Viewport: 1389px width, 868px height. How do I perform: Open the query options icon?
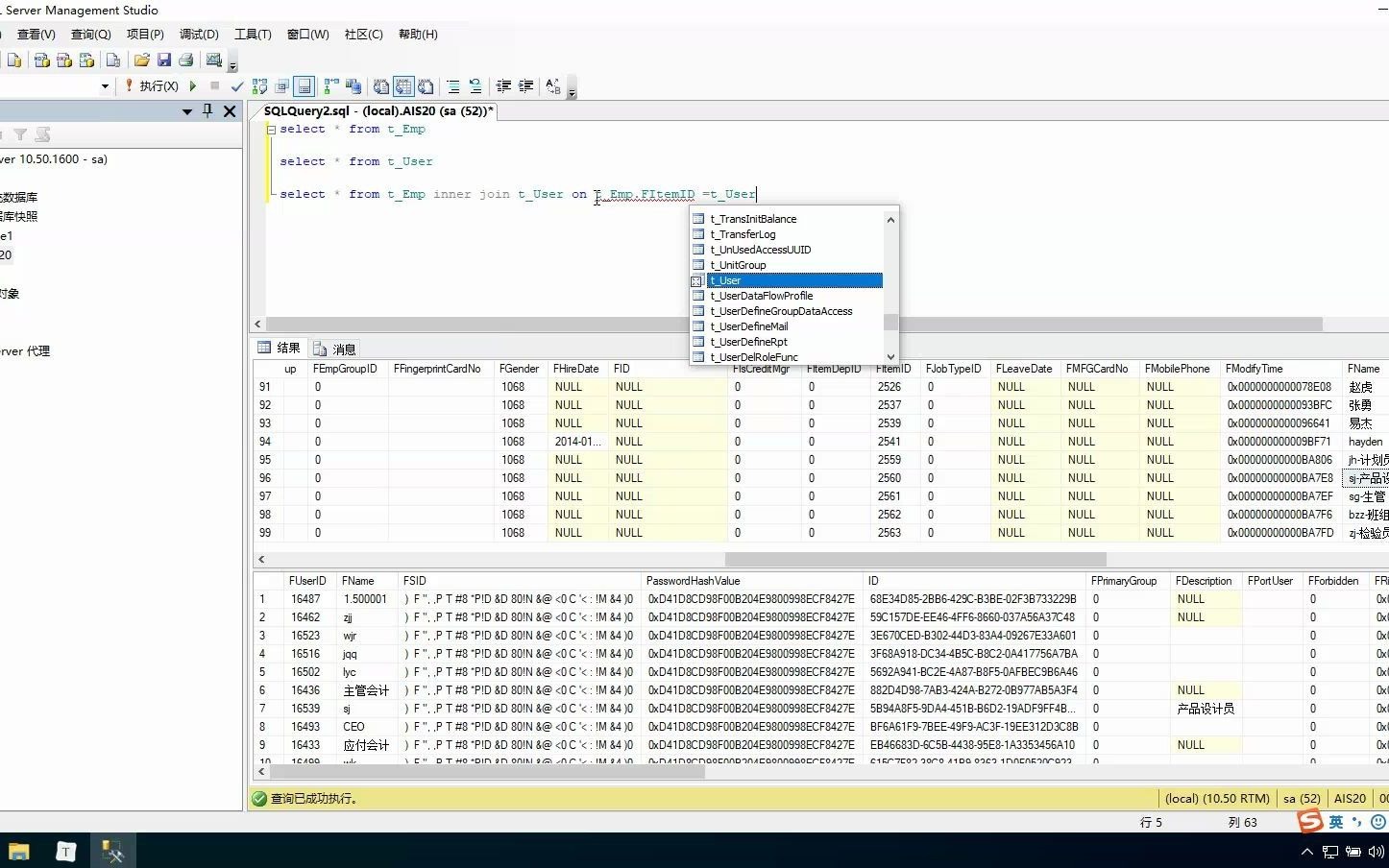click(281, 86)
